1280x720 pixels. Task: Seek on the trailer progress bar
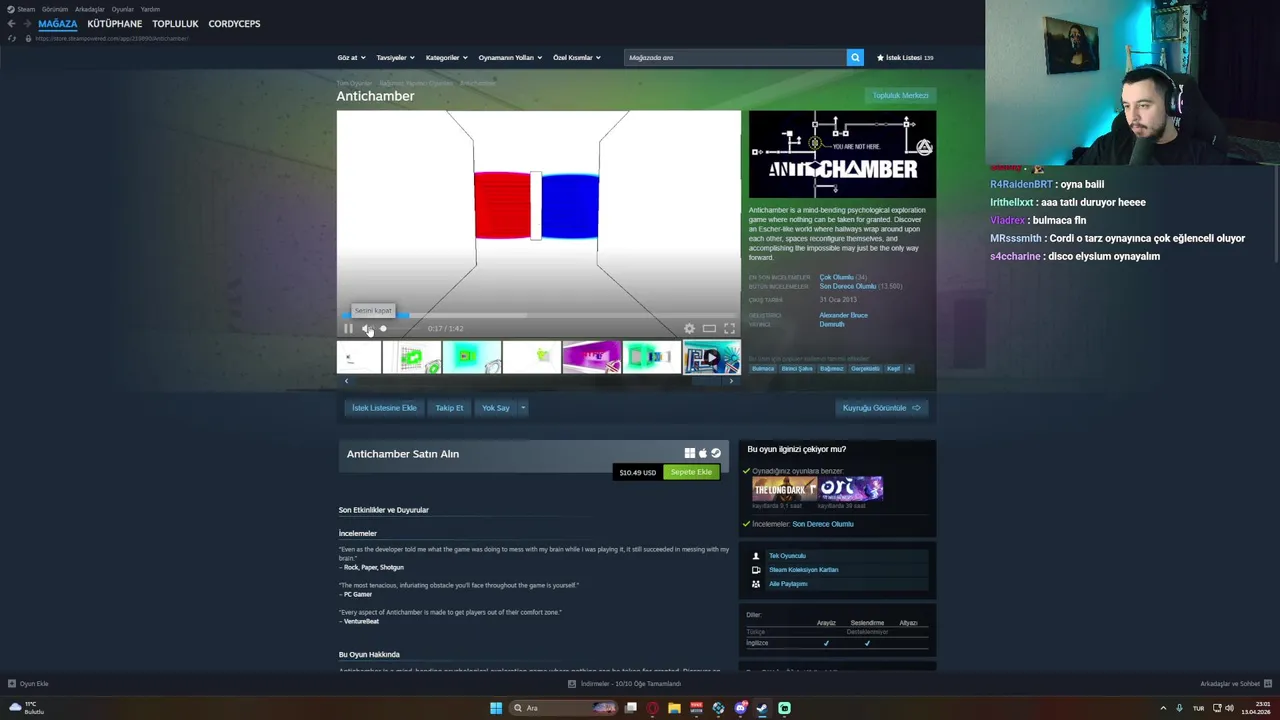pos(538,315)
